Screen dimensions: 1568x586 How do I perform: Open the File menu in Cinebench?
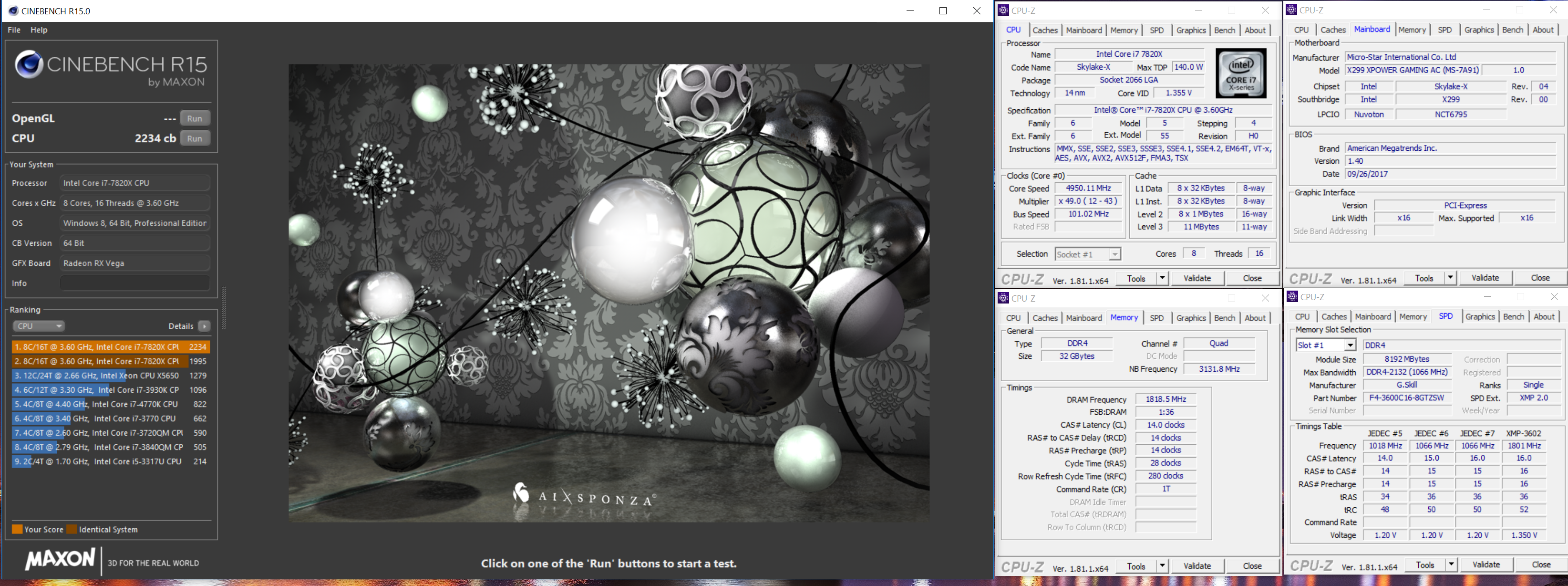click(x=14, y=30)
